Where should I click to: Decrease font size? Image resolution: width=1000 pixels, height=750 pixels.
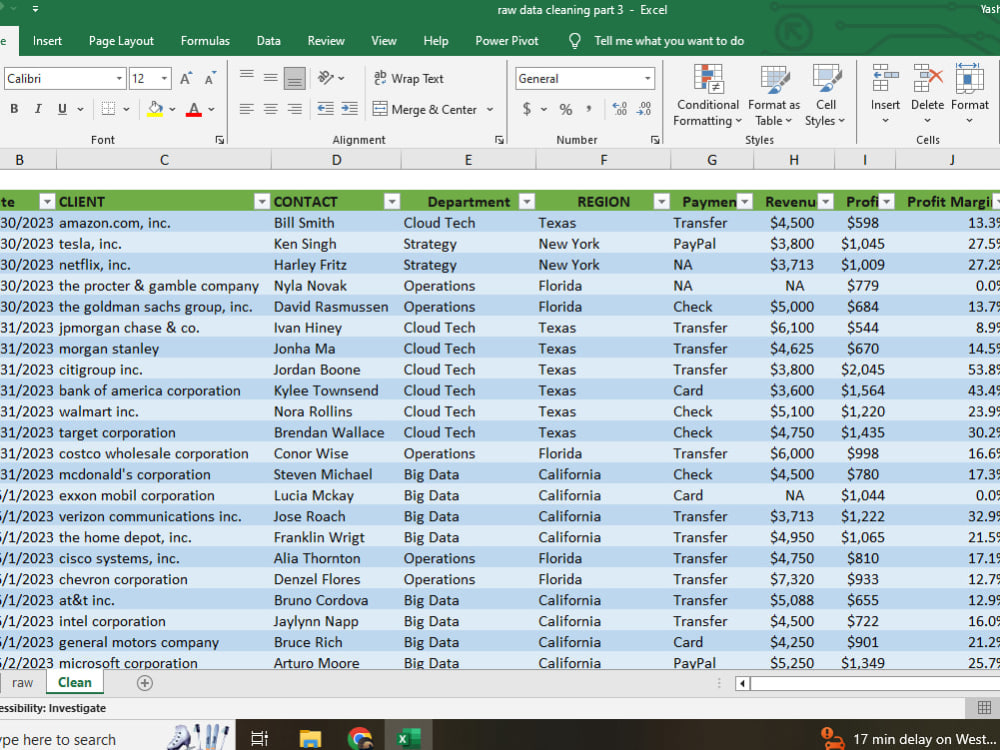[x=209, y=78]
